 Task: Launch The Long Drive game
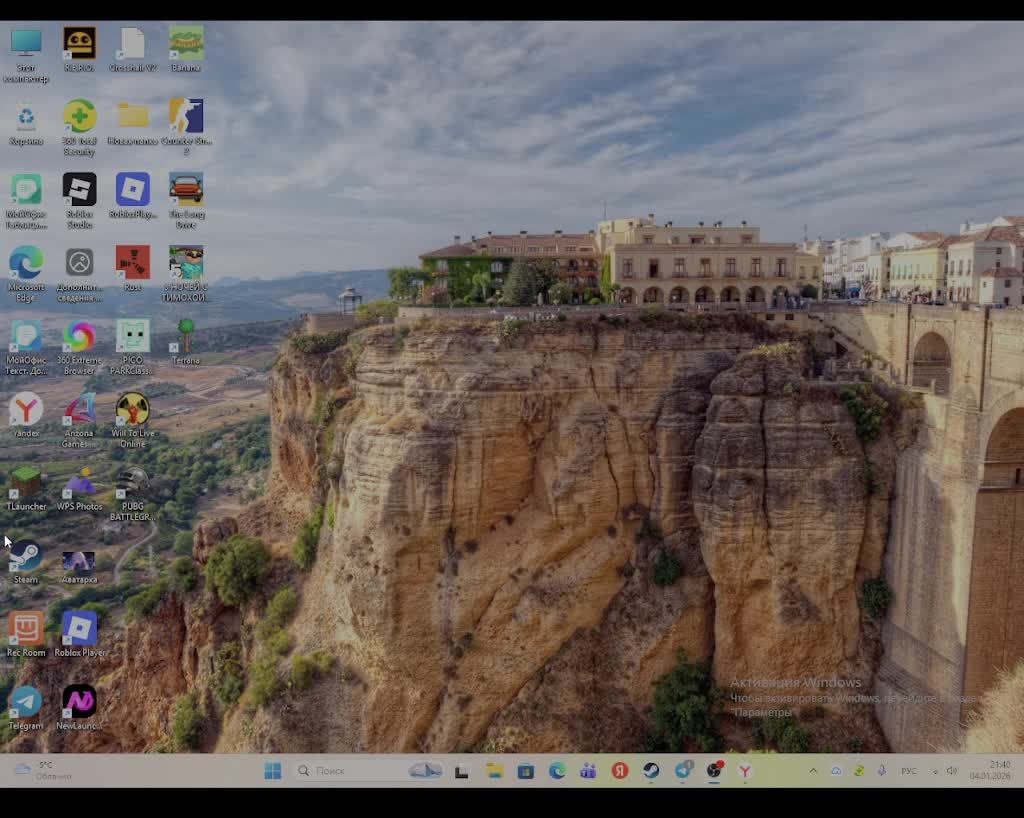(185, 201)
